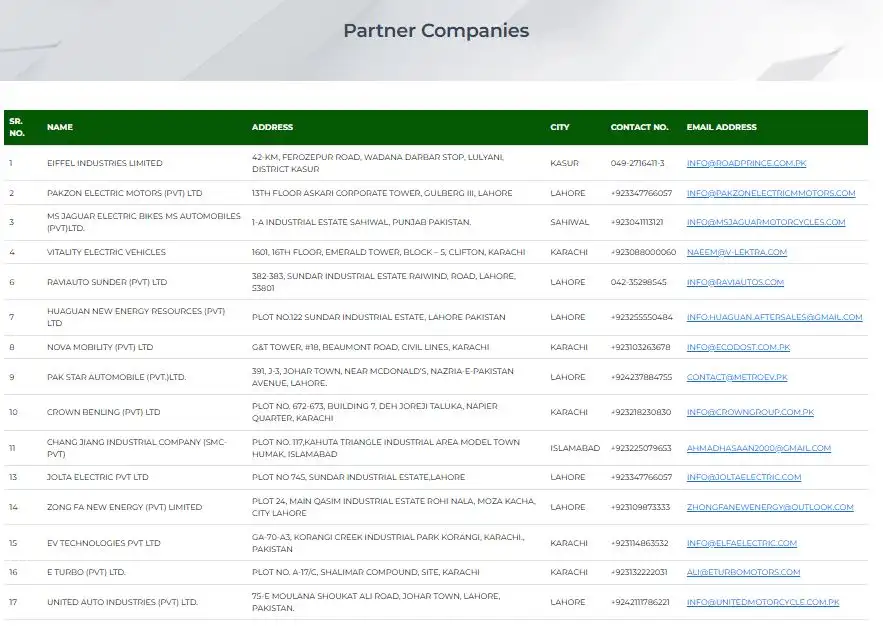Select PAK STAR AUTOMOBILE (PVT.)LTD. name
The height and width of the screenshot is (631, 883).
pos(117,377)
